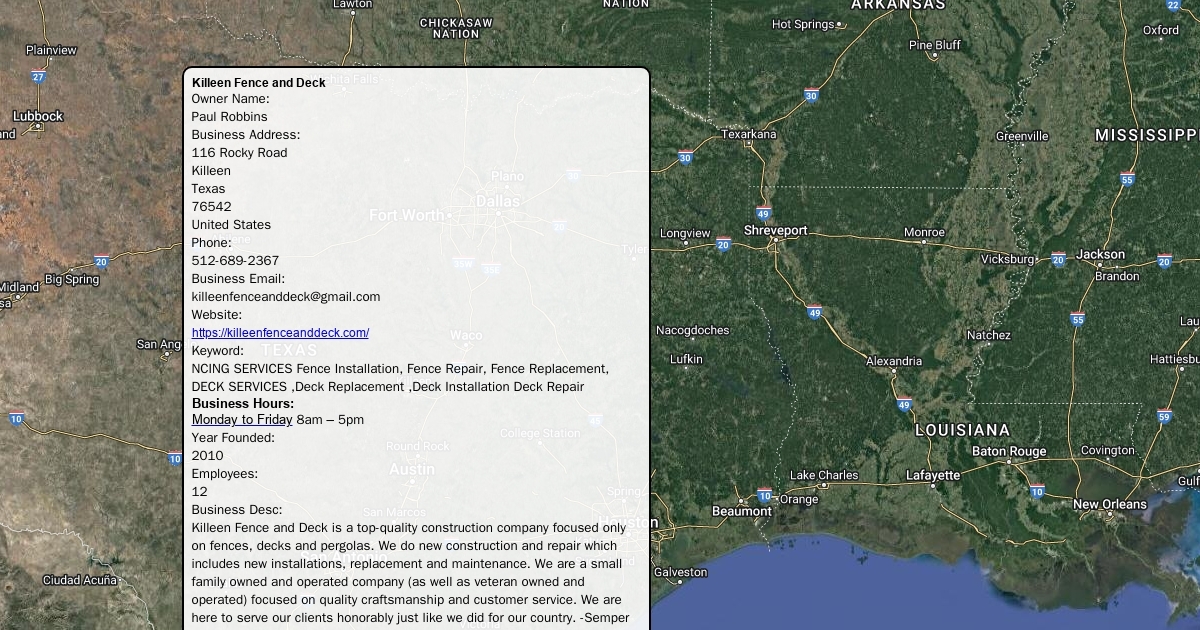This screenshot has width=1200, height=630.
Task: Click the Business Hours heading
Action: point(243,403)
